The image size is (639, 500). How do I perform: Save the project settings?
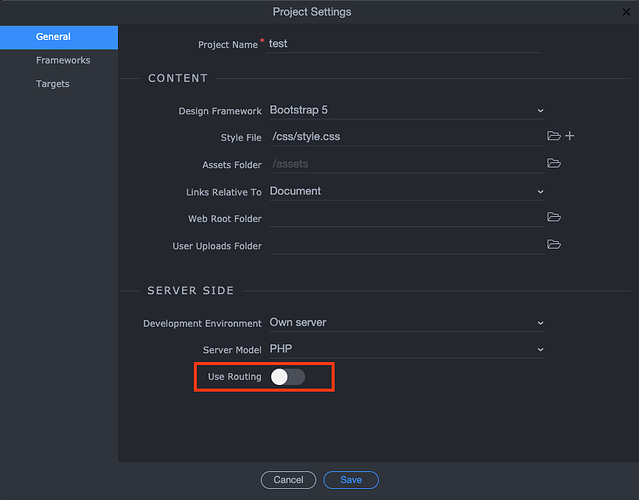[x=351, y=480]
